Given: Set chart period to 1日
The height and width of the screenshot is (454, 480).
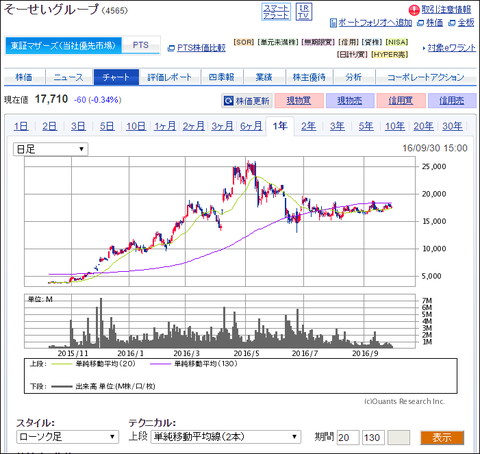Looking at the screenshot, I should pos(21,126).
